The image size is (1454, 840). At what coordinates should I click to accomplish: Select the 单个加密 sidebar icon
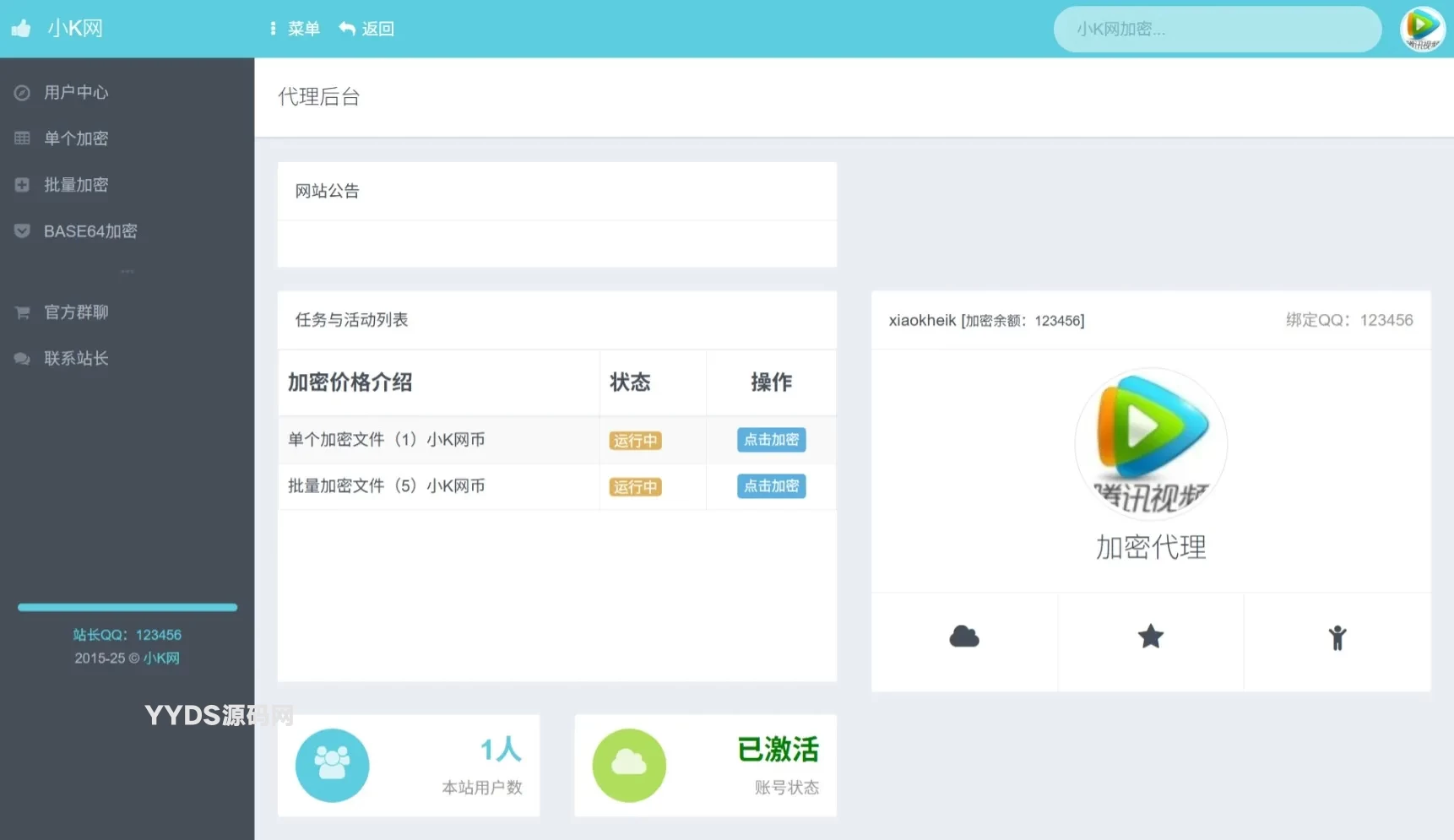(21, 138)
